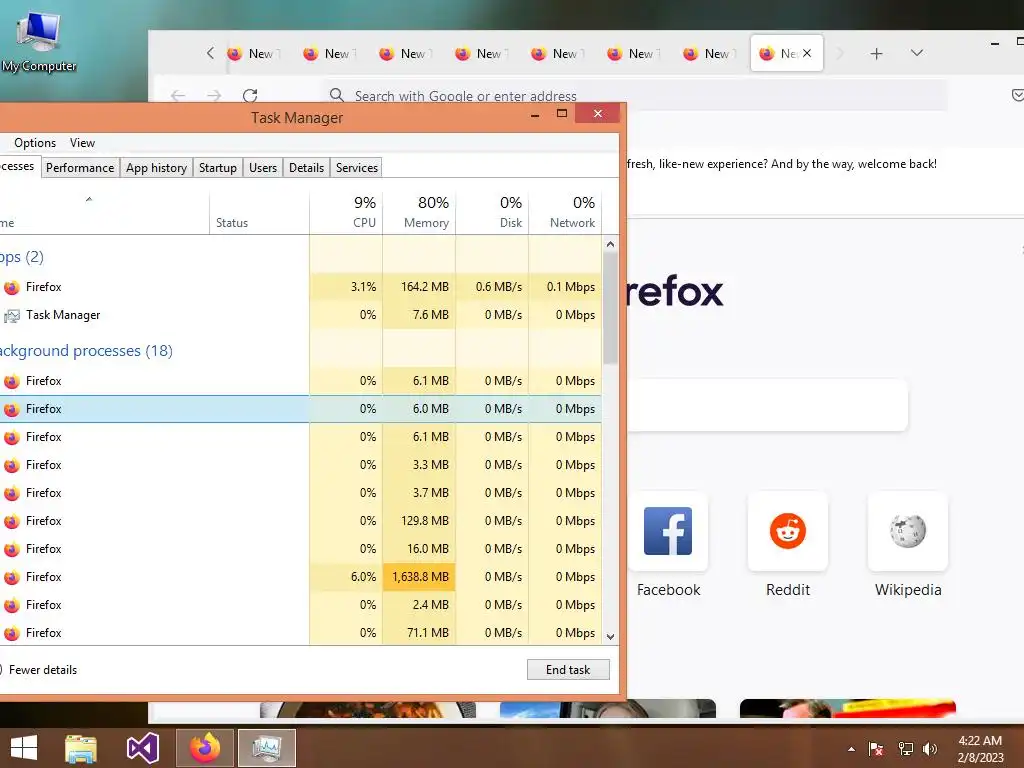
Task: Click the Status column header
Action: click(259, 212)
